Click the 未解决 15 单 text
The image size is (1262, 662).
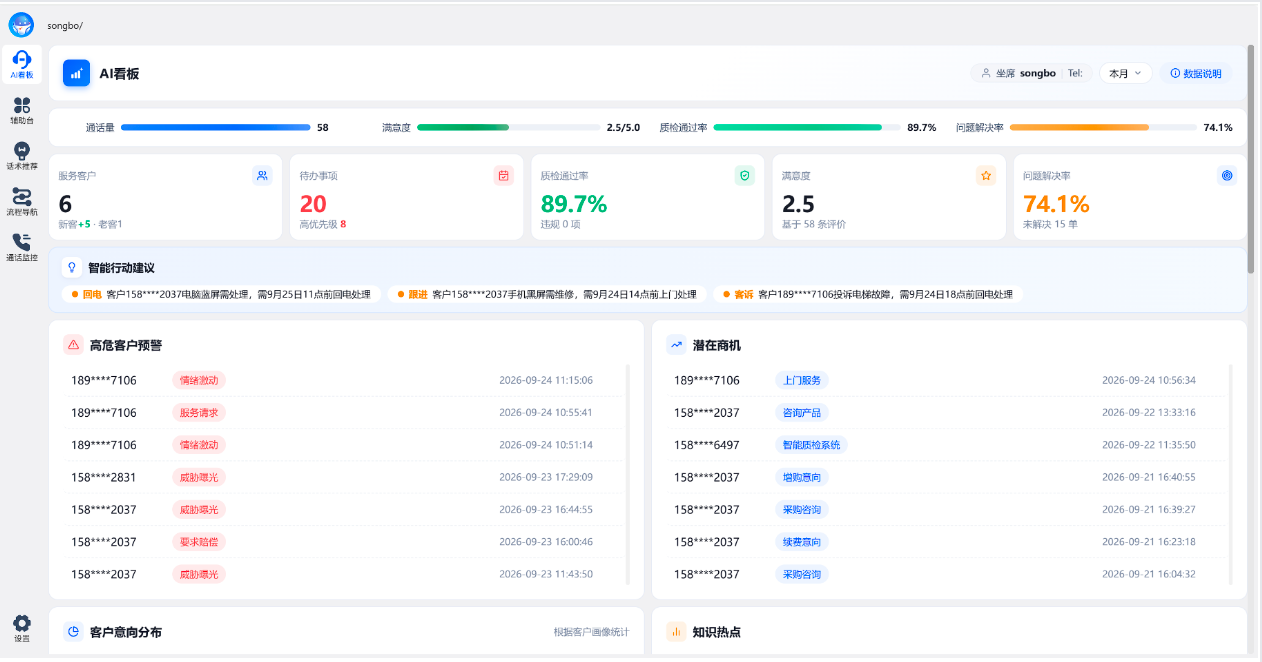[1050, 224]
